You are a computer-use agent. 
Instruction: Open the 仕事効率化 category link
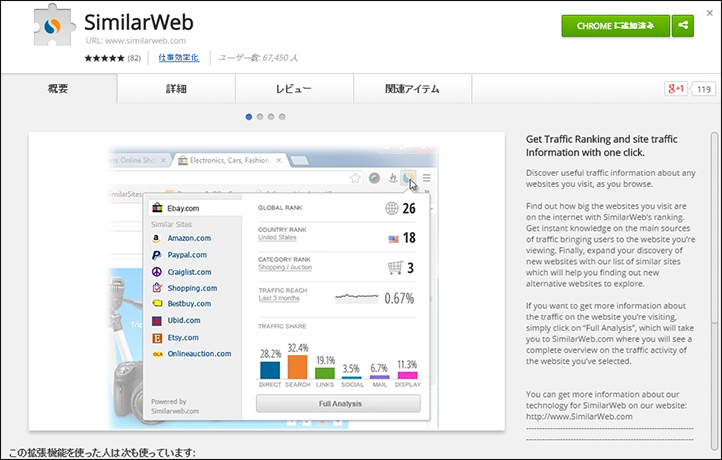coord(179,58)
